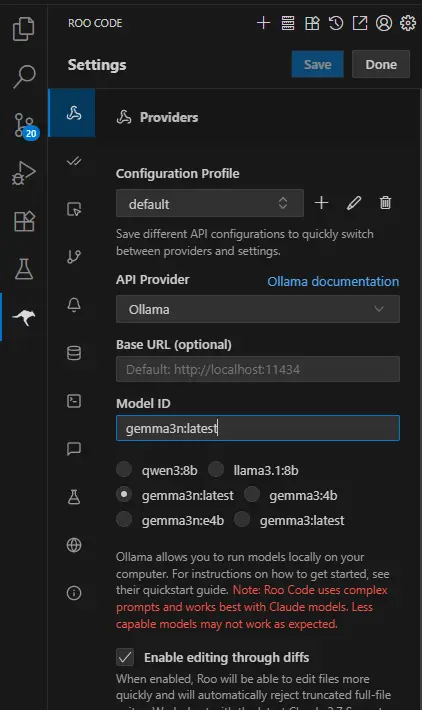The width and height of the screenshot is (422, 710).
Task: Rename the profile using pencil icon
Action: tap(354, 202)
